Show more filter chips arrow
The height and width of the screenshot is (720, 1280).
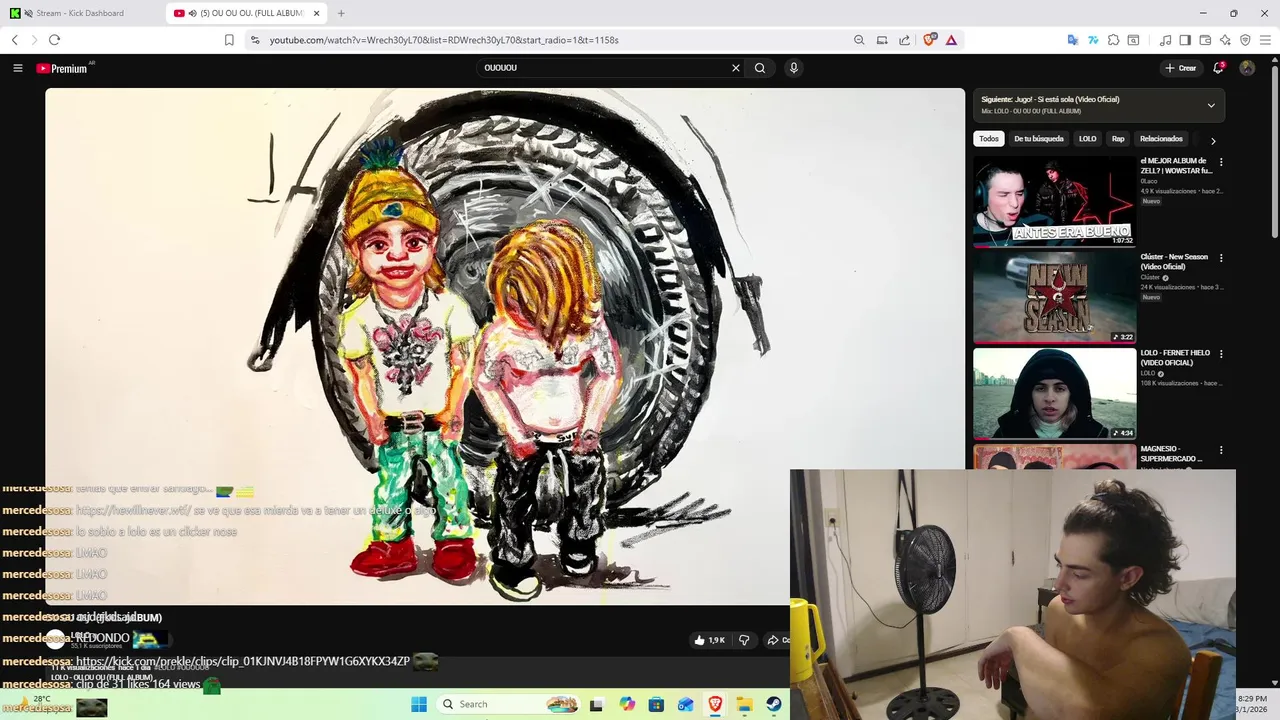point(1213,141)
